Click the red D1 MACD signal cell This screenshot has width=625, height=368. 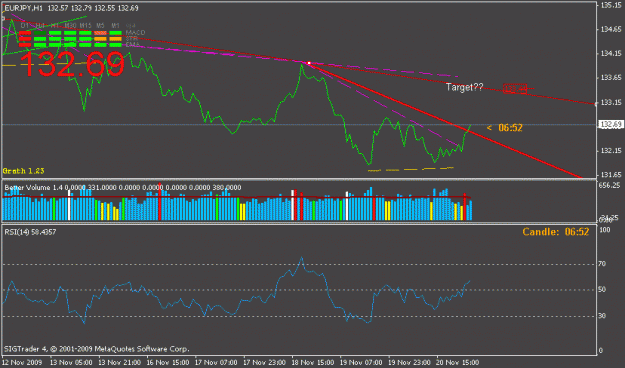pyautogui.click(x=25, y=33)
